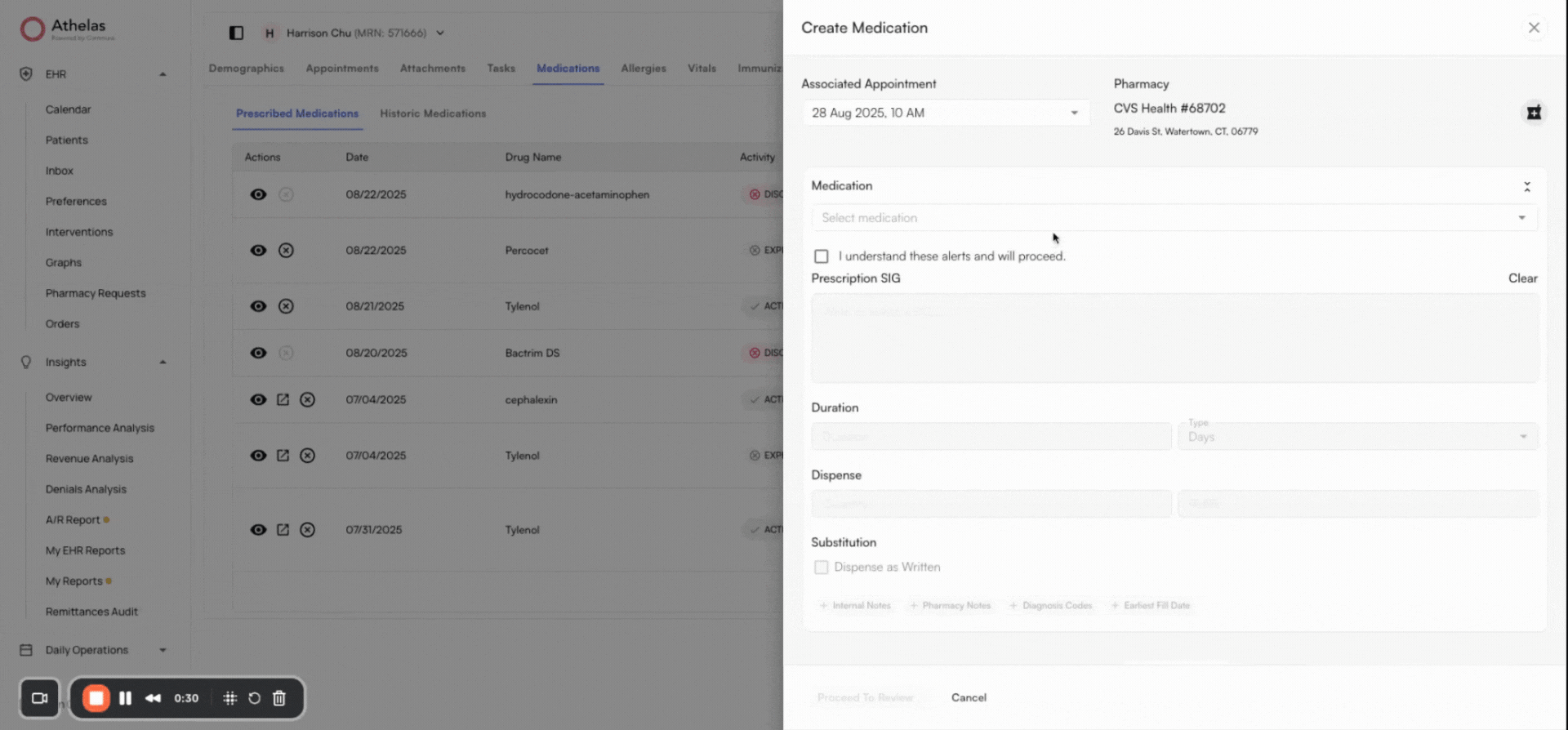Open the Historic Medications sub-tab
The image size is (1568, 730).
[x=433, y=114]
